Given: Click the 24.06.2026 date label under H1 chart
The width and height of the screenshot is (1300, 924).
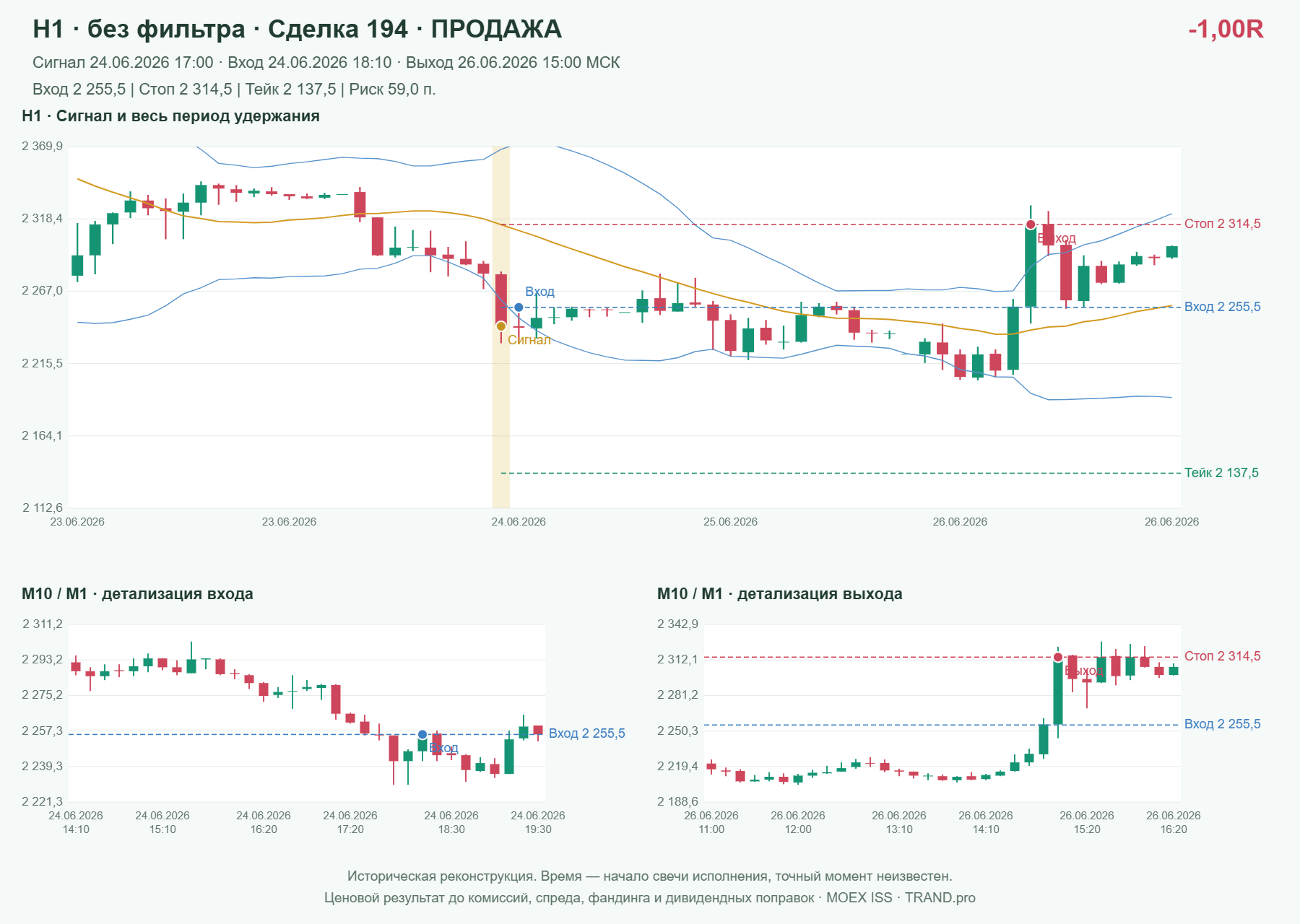Looking at the screenshot, I should pyautogui.click(x=519, y=522).
